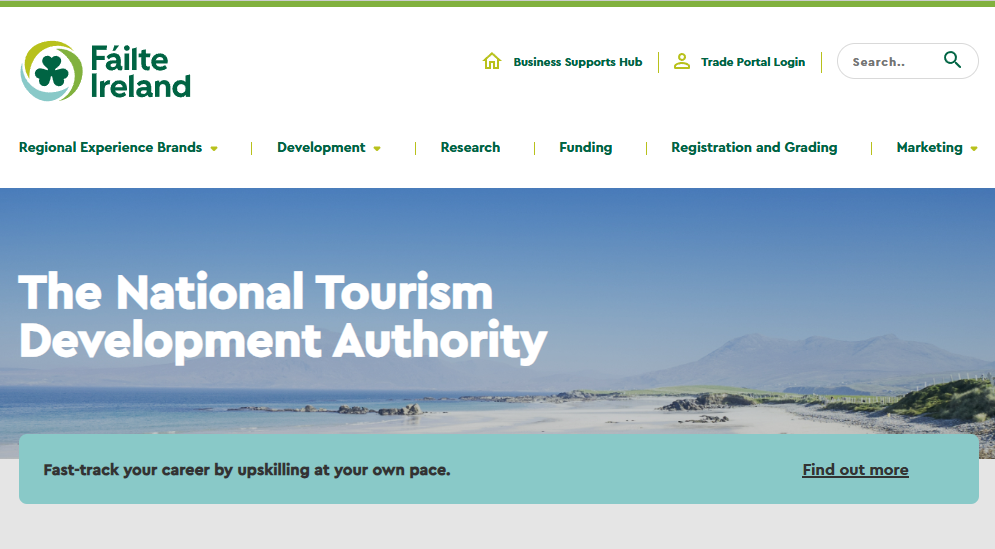Open the Funding menu item

pos(586,147)
